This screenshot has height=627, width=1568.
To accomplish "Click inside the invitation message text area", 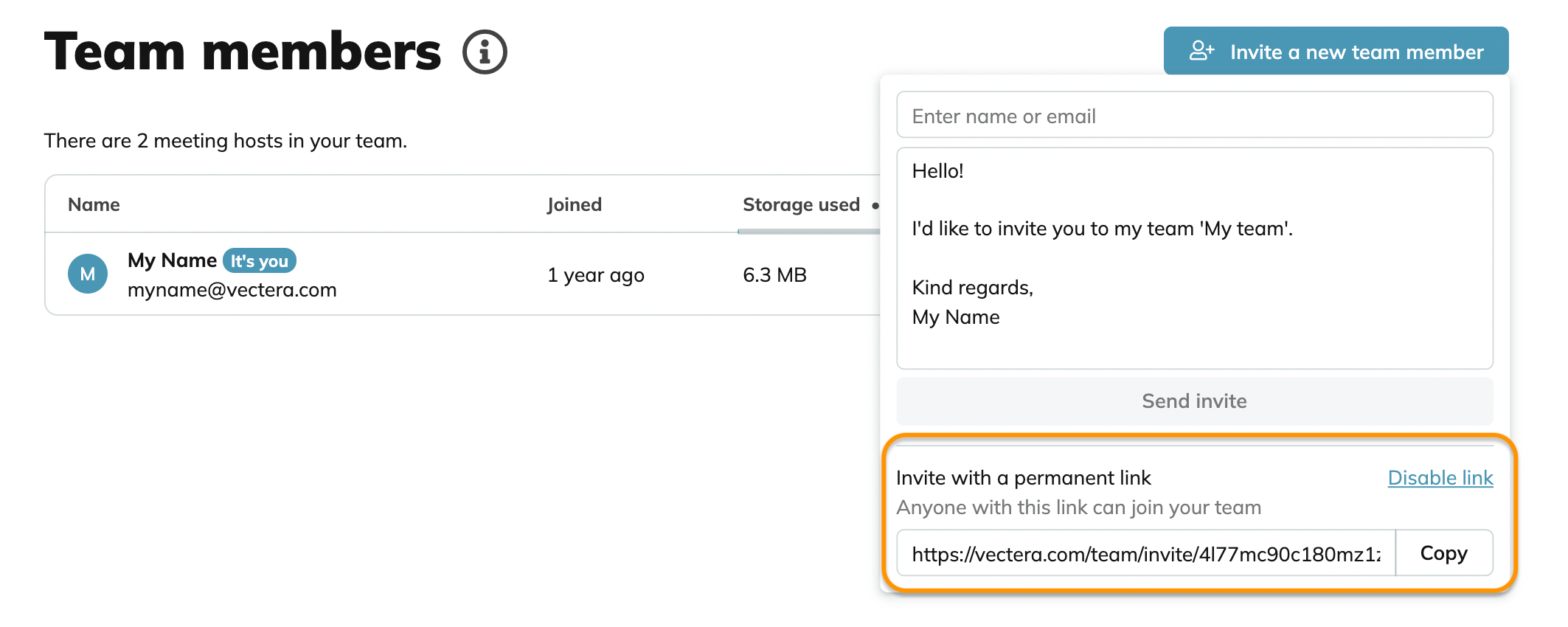I will click(1194, 258).
